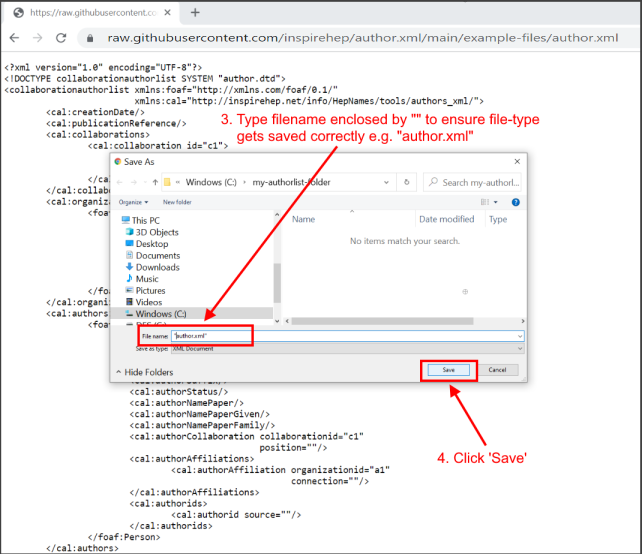Click the browser back arrow
Screen dimensions: 642x554
14,38
